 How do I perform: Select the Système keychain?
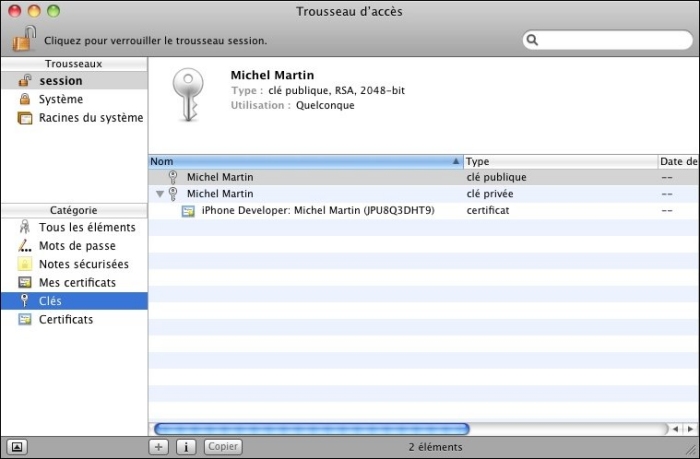click(x=60, y=99)
